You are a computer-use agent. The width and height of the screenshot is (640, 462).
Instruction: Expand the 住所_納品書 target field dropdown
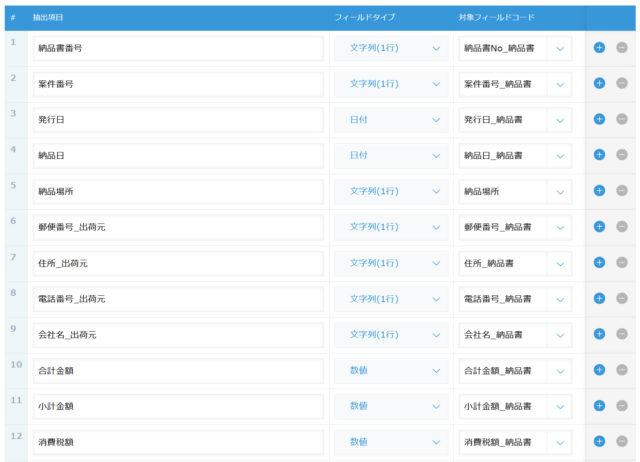515,264
